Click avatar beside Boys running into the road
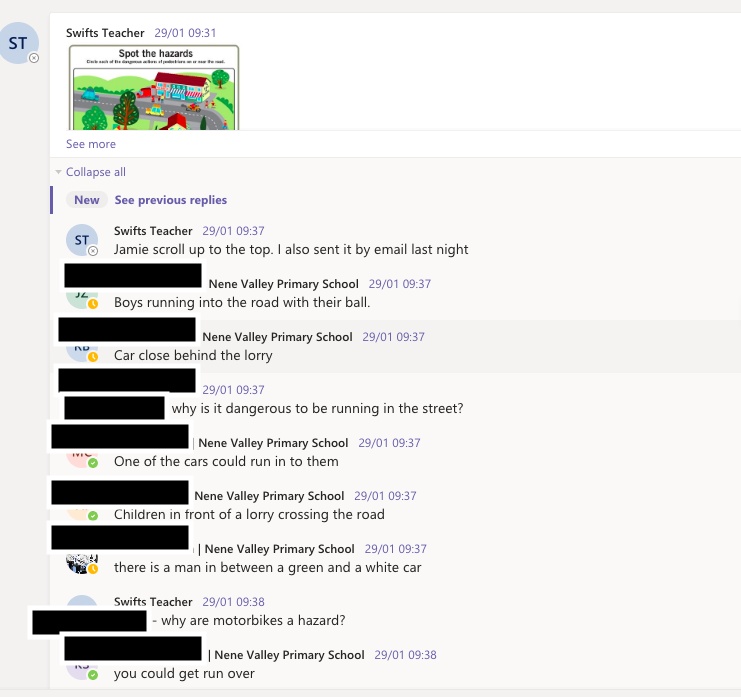Screen dimensions: 741x697 (x=82, y=299)
